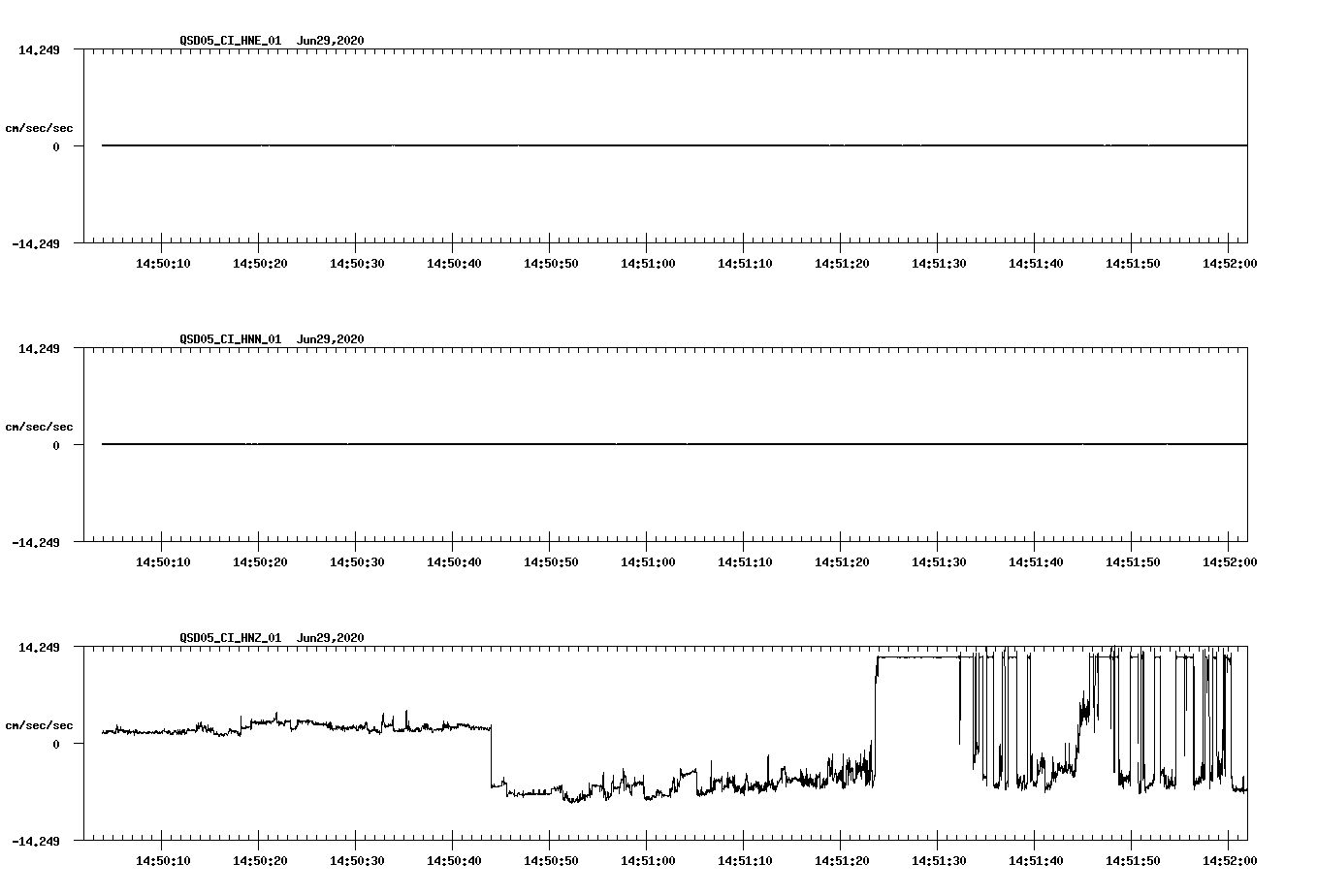Image resolution: width=1317 pixels, height=896 pixels.
Task: Click the 14.249 upper limit of the HNE axis
Action: 39,49
